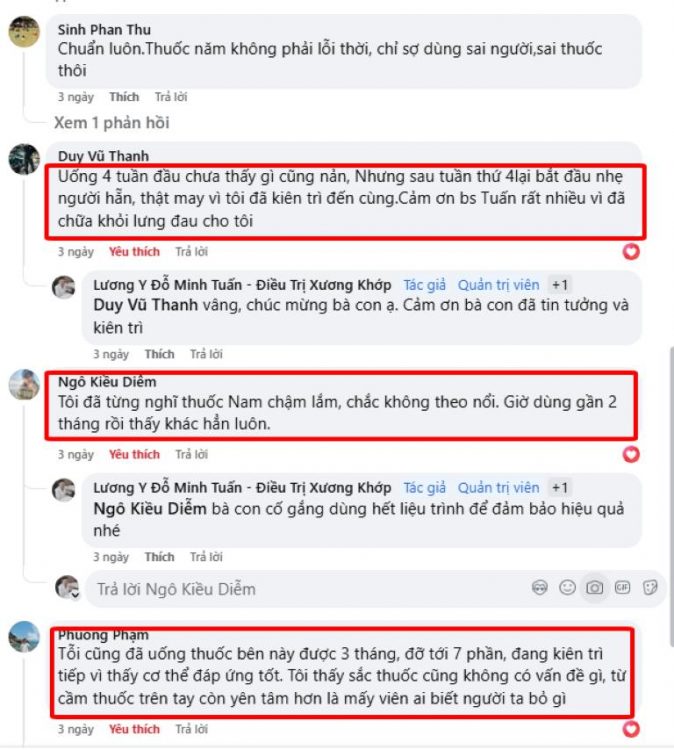Open sticker picker in reply box

pyautogui.click(x=650, y=587)
